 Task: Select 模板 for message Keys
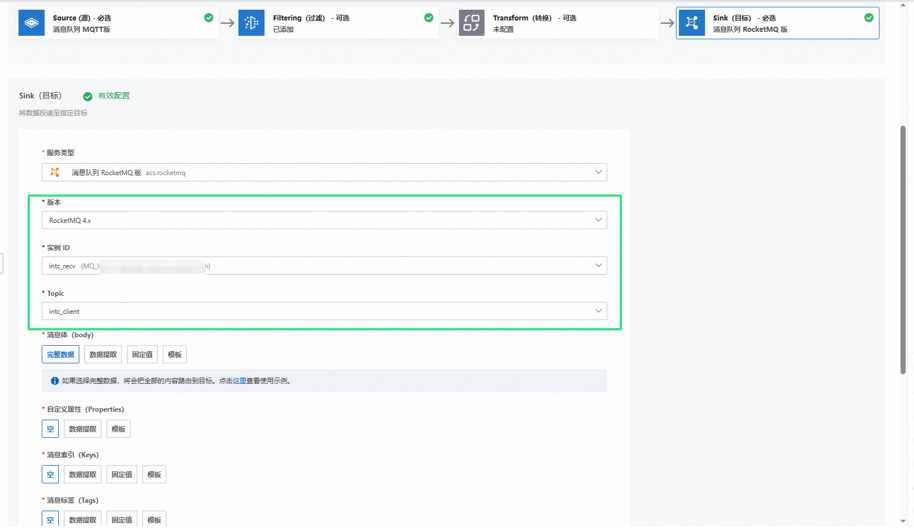[154, 474]
